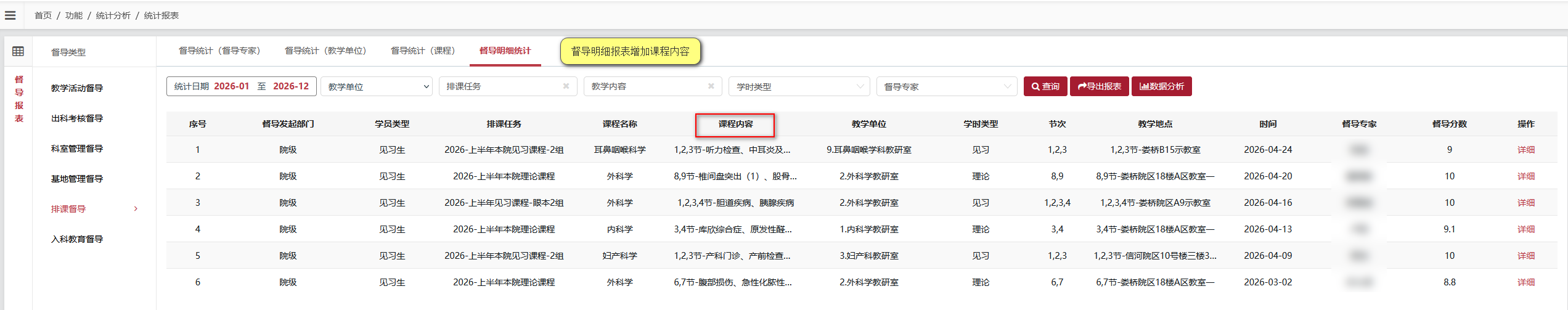Click the 排课任务 column header
Viewport: 1568px width, 310px height.
pos(504,124)
